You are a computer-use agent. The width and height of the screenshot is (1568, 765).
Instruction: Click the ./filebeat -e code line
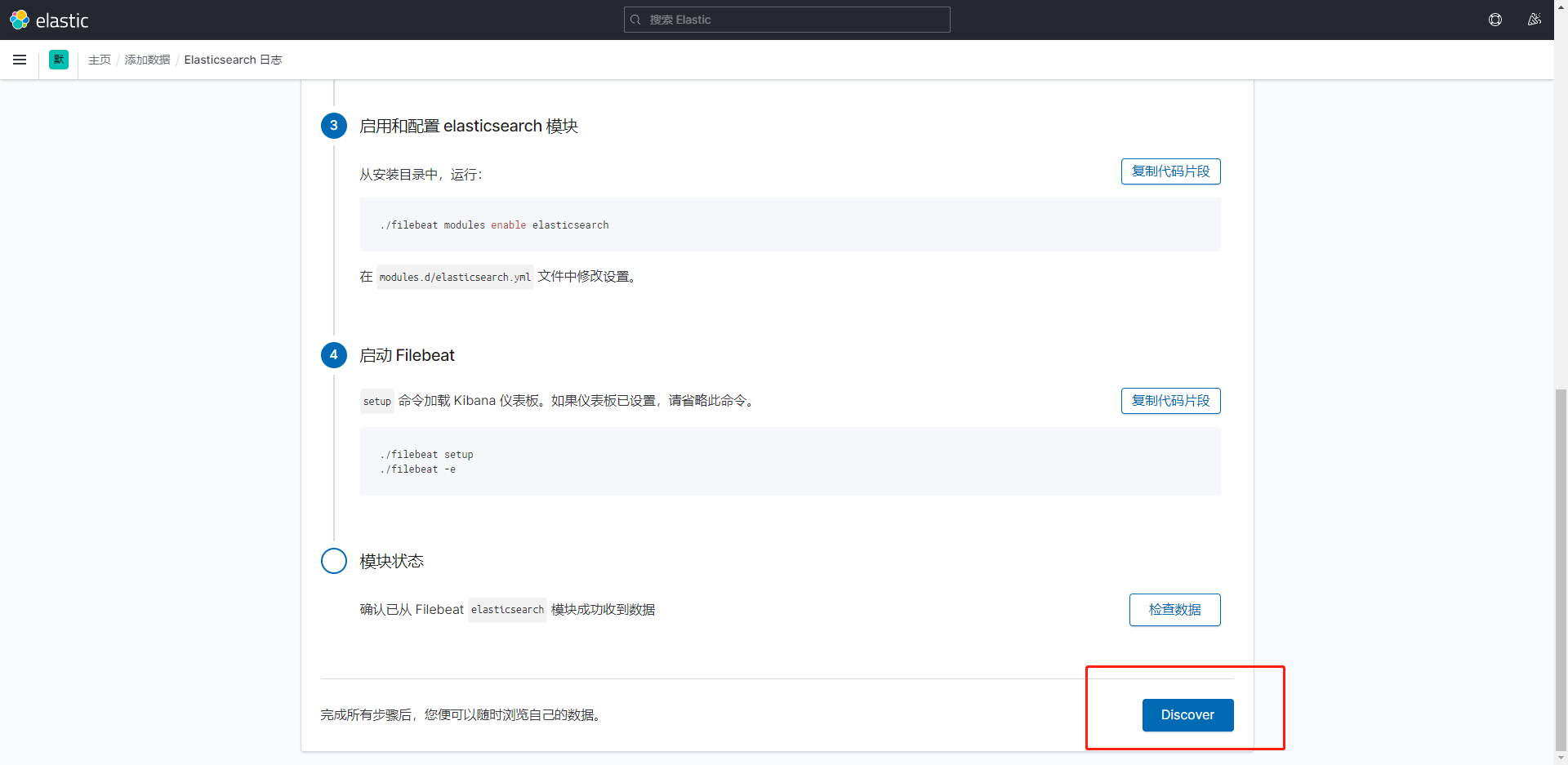coord(417,469)
